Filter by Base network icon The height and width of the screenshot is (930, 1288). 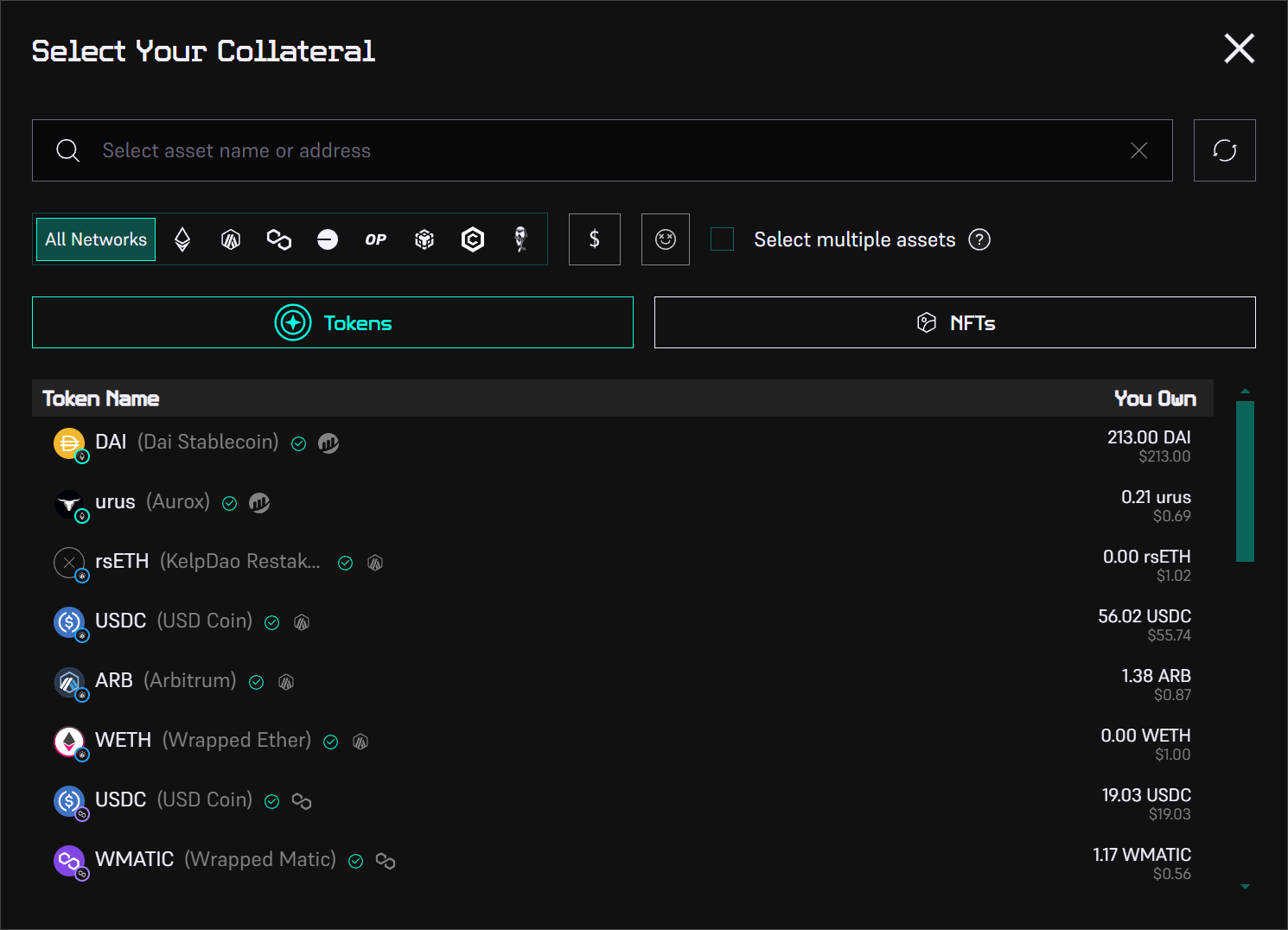point(328,239)
